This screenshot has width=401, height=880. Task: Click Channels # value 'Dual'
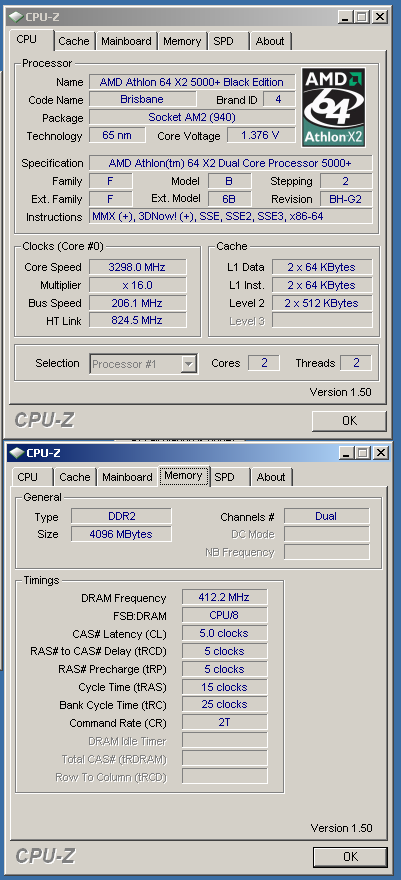(x=326, y=516)
